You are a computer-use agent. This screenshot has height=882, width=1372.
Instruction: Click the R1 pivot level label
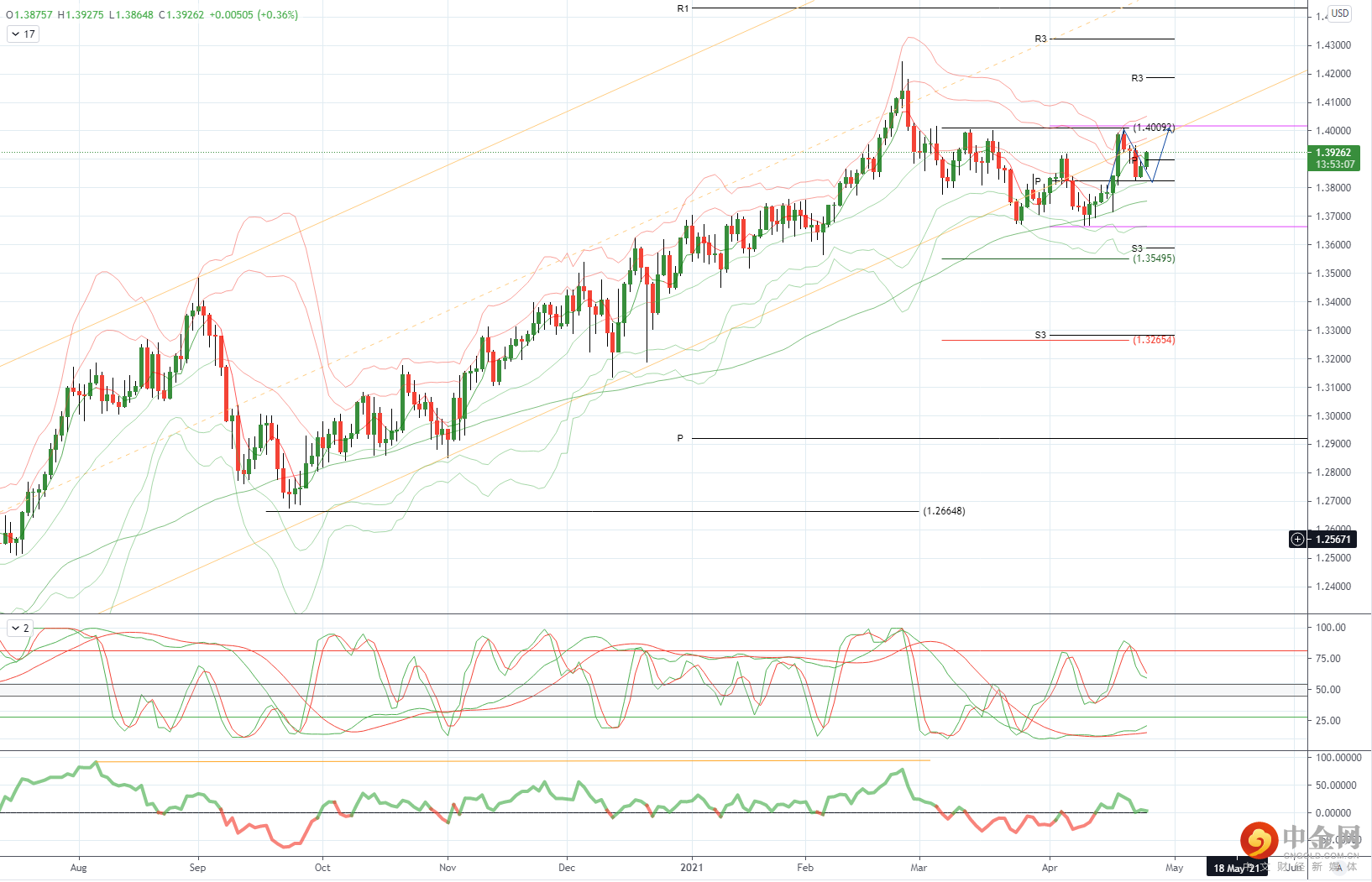pyautogui.click(x=683, y=8)
